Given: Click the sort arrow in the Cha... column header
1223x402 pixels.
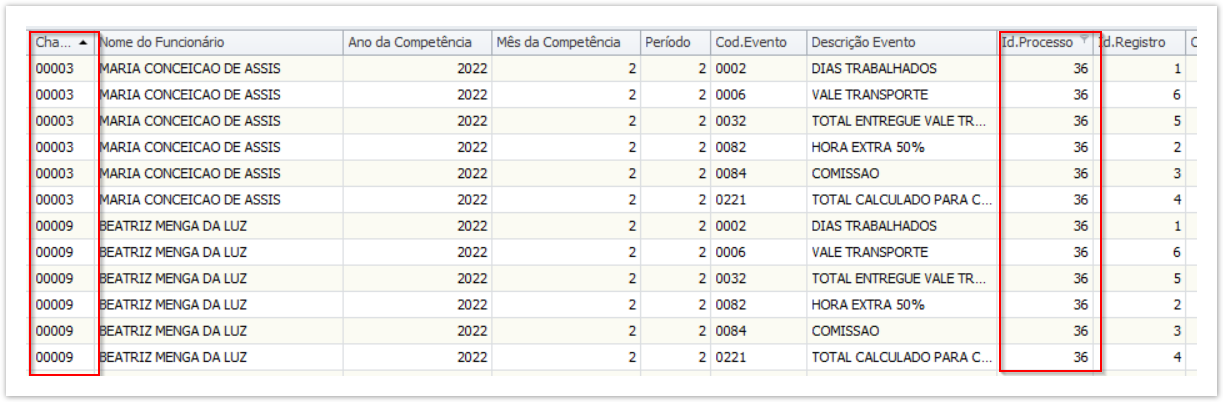Looking at the screenshot, I should coord(83,43).
